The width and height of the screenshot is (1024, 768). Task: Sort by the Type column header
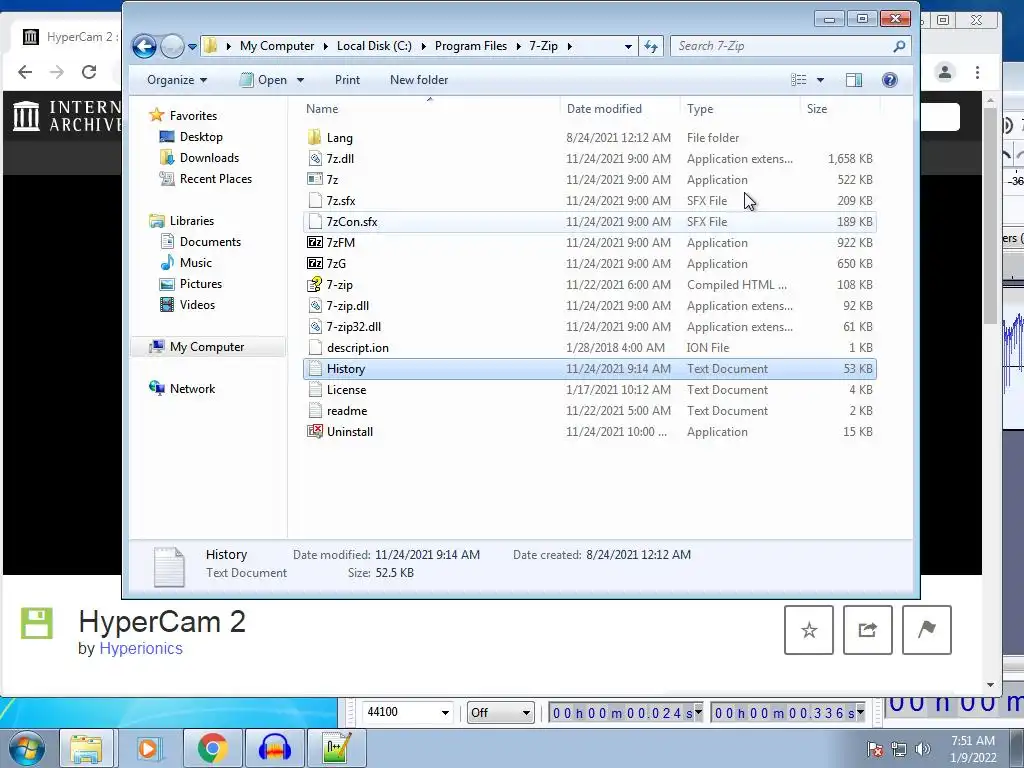click(741, 108)
